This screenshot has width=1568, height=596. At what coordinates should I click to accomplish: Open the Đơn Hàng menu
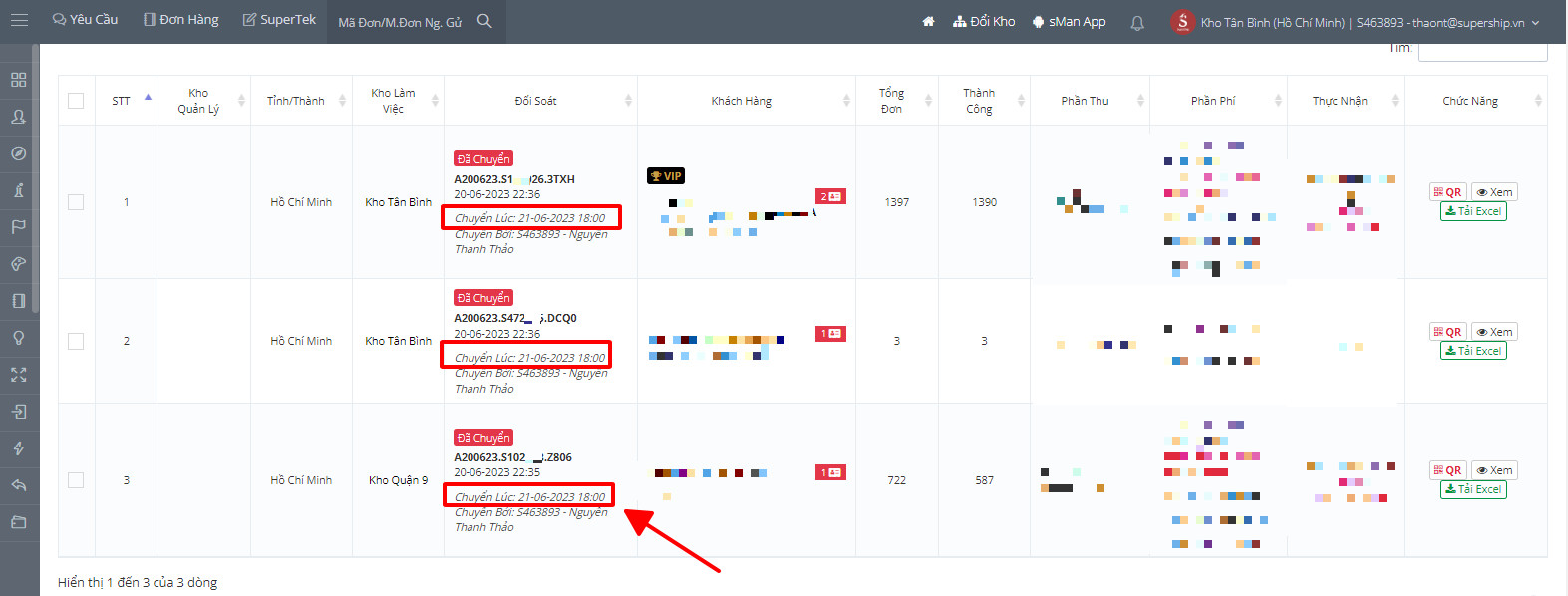coord(180,20)
